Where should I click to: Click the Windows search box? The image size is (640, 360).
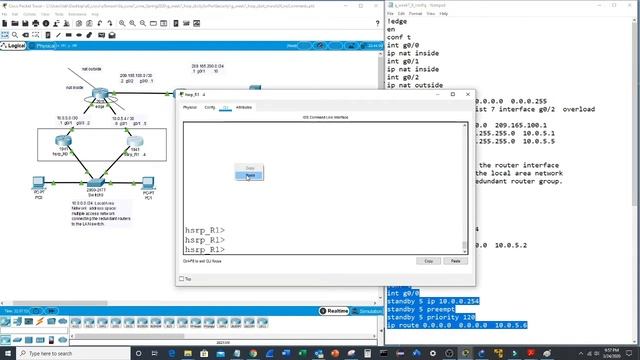pos(73,353)
